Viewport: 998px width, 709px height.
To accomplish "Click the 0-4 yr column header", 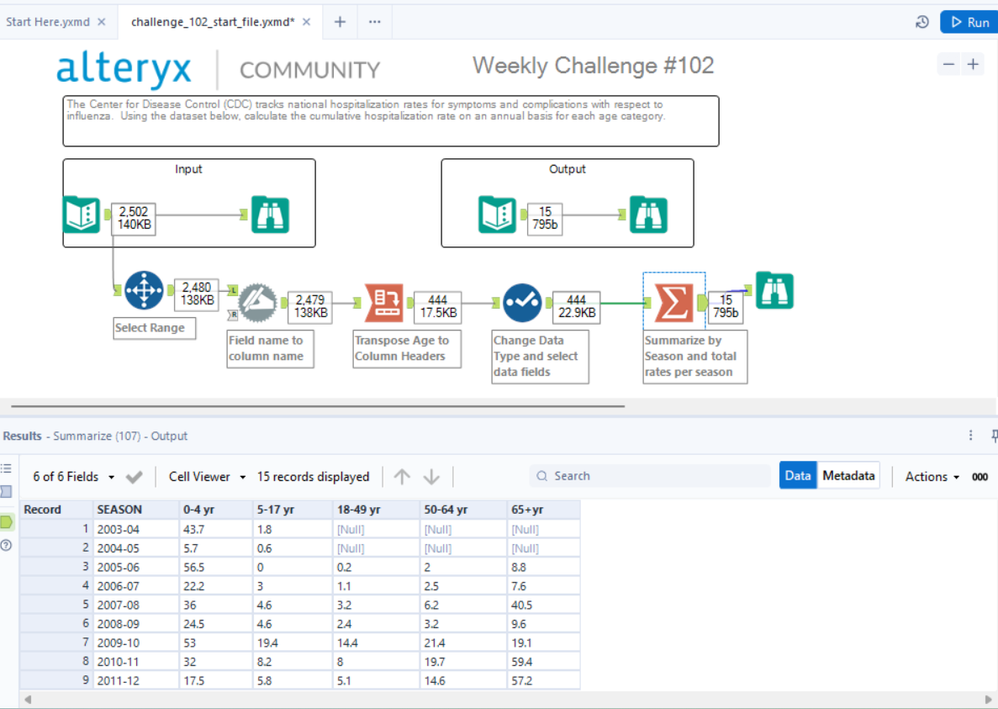I will coord(216,510).
